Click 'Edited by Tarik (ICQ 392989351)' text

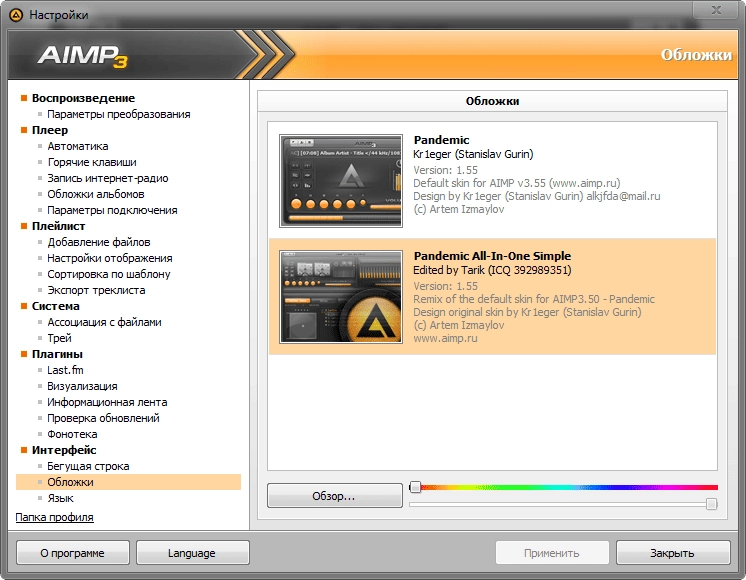point(492,270)
